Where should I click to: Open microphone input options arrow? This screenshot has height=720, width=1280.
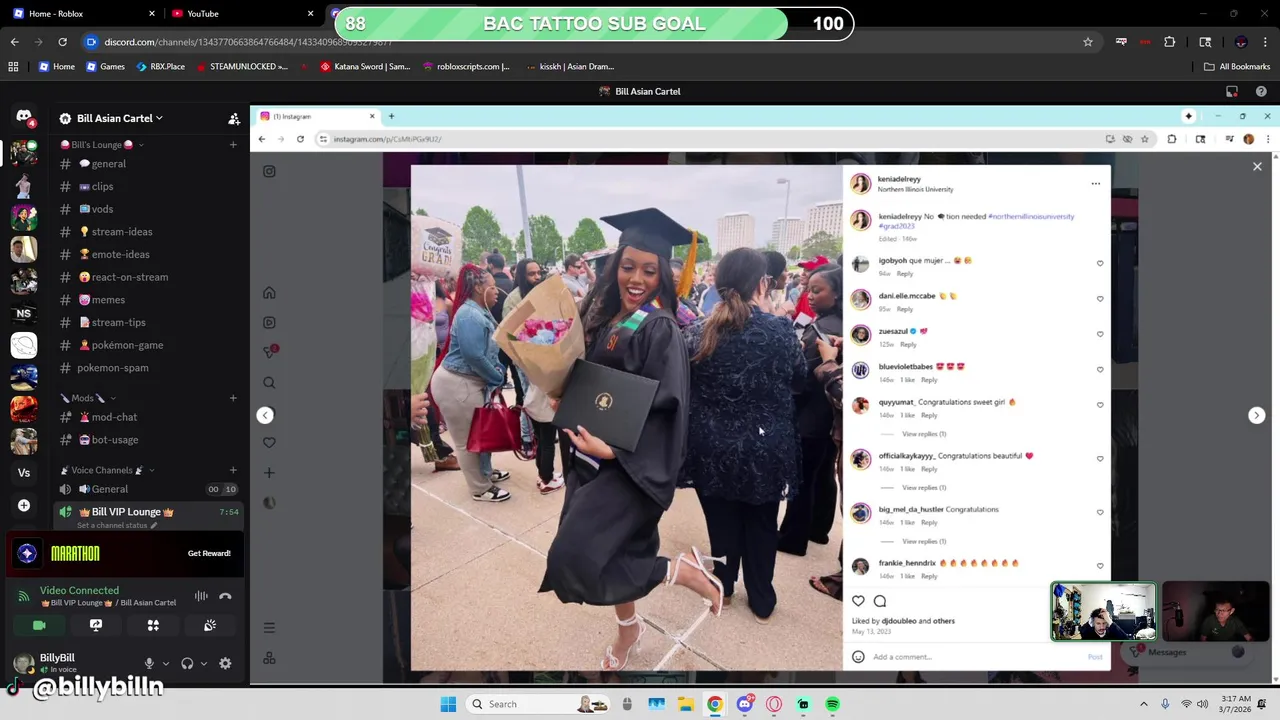[164, 663]
